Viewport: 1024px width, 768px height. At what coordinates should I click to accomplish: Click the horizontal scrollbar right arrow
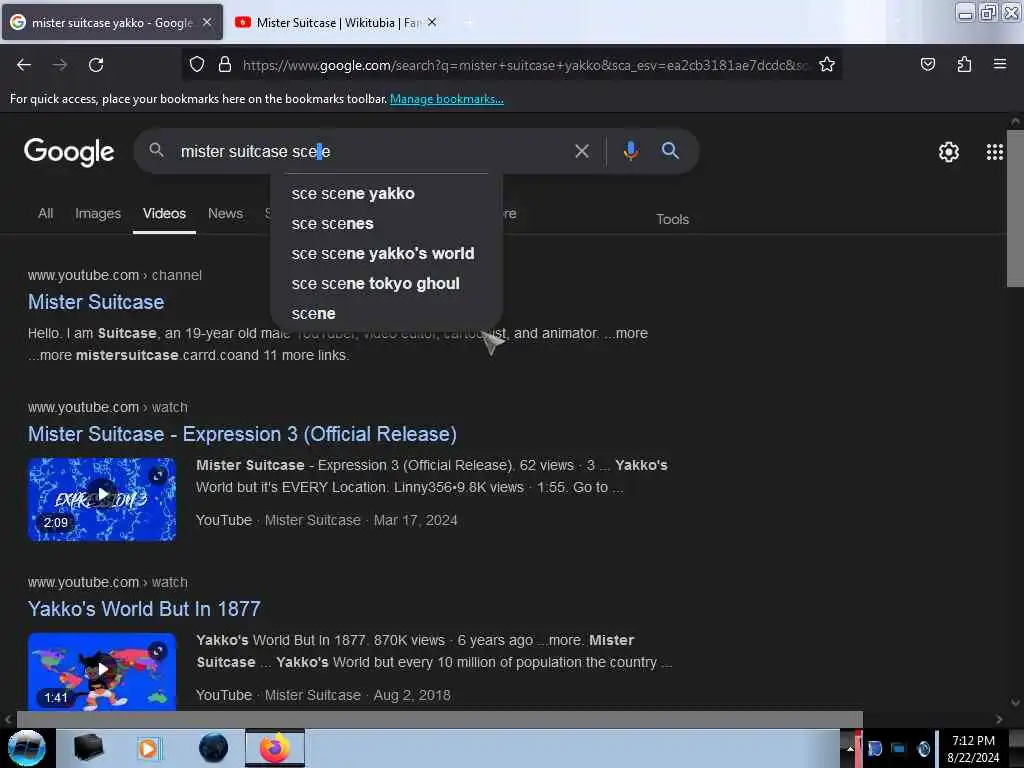(999, 719)
